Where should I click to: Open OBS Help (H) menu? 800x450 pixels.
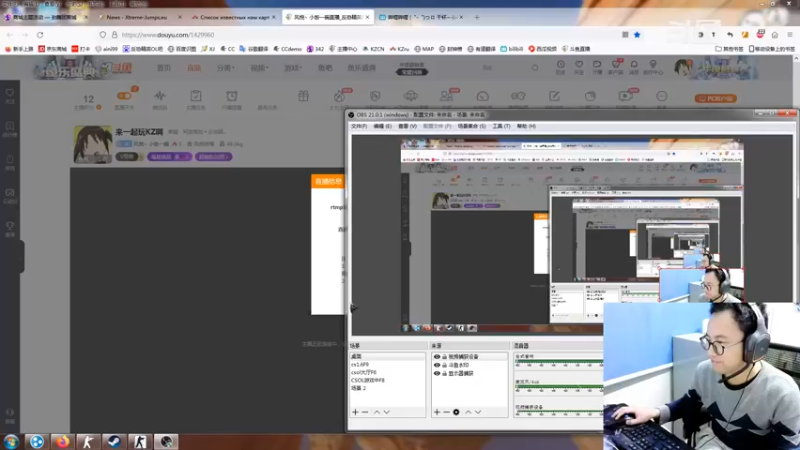526,126
